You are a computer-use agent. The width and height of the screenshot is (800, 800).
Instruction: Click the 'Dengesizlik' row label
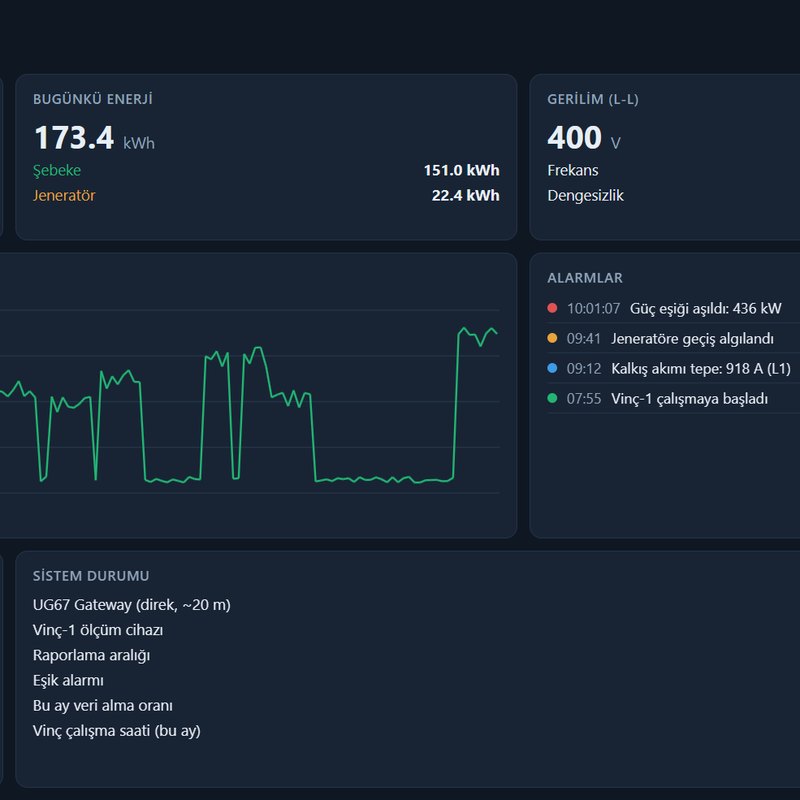click(x=585, y=195)
